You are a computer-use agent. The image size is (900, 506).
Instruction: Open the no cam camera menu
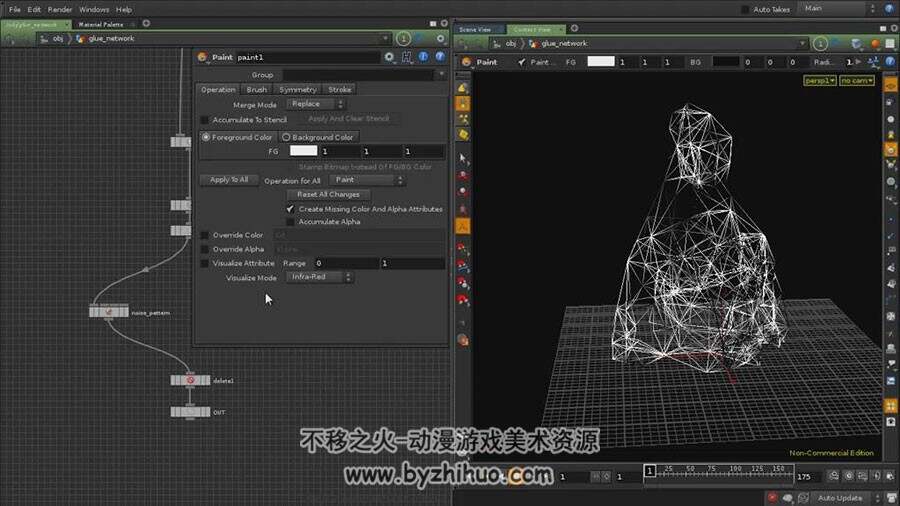856,81
